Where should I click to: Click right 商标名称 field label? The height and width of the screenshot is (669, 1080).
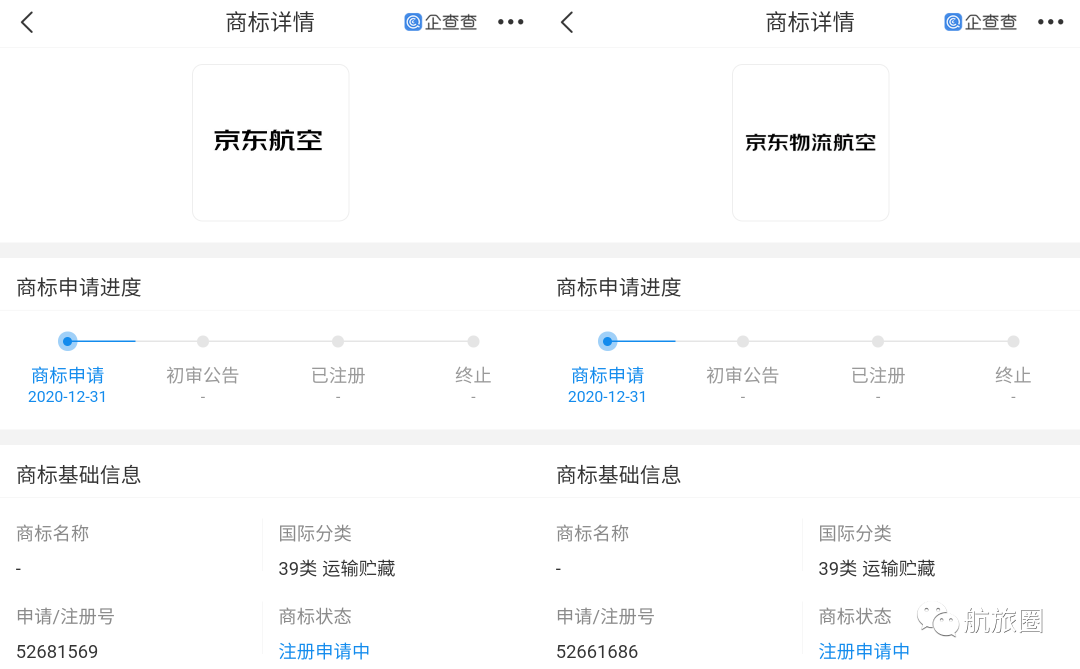click(x=592, y=533)
